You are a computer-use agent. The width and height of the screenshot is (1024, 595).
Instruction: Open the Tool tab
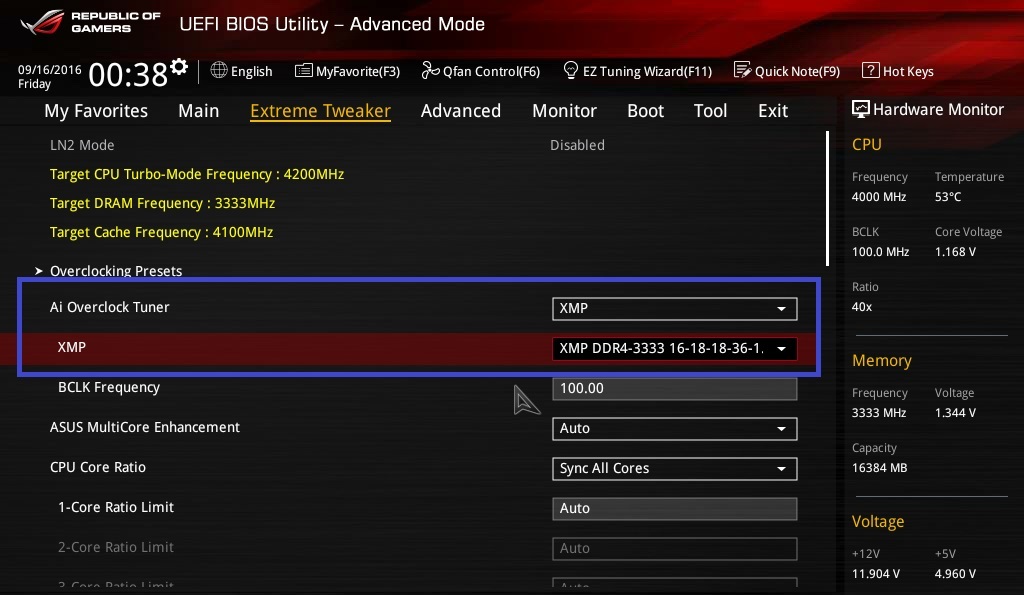(x=711, y=111)
